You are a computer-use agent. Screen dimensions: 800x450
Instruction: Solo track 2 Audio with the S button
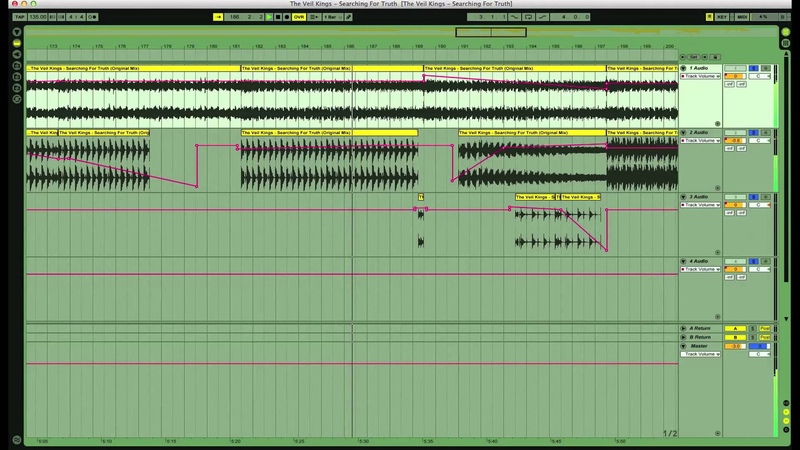(754, 132)
